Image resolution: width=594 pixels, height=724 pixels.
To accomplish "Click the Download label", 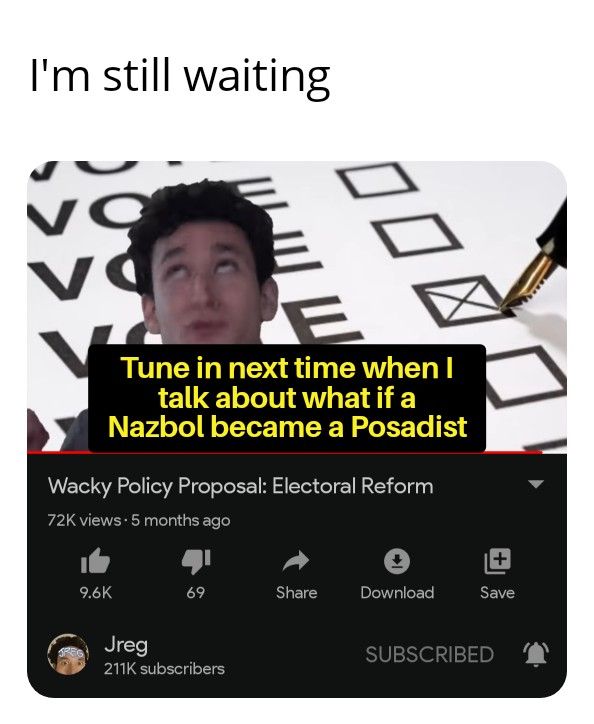I will pyautogui.click(x=397, y=592).
